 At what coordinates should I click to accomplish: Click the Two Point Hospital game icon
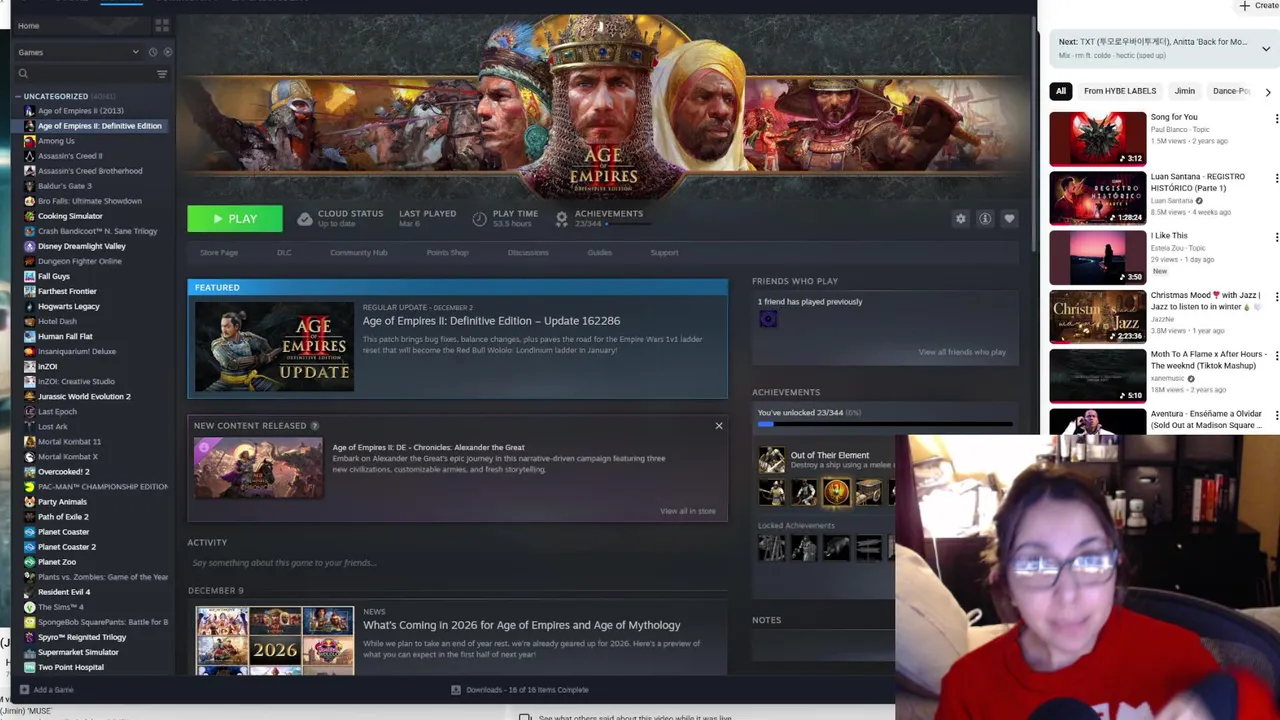(x=29, y=667)
